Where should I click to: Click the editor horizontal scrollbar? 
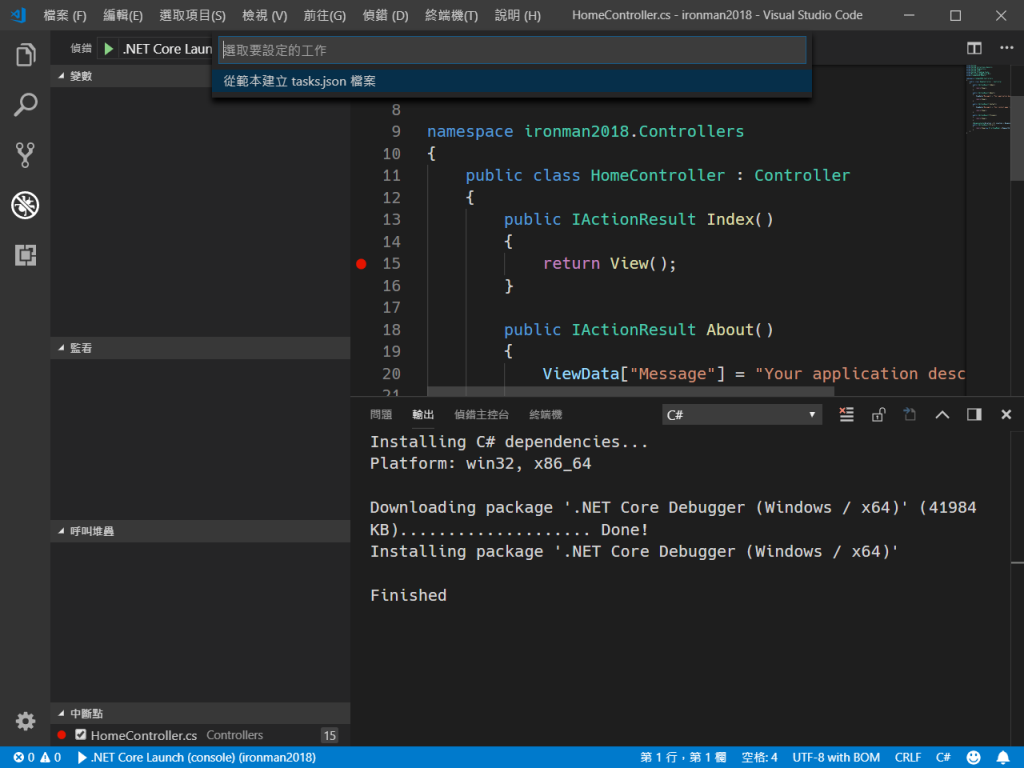point(630,391)
